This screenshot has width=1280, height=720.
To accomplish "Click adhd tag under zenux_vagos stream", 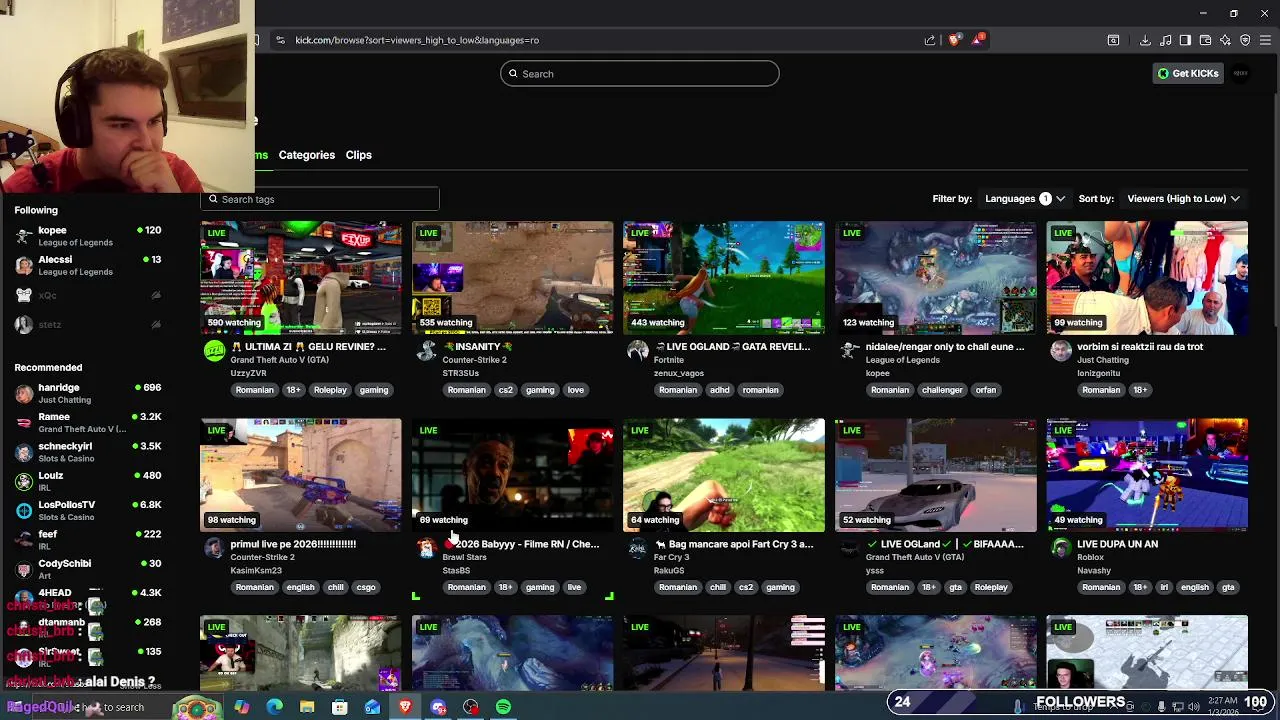I will coord(720,390).
